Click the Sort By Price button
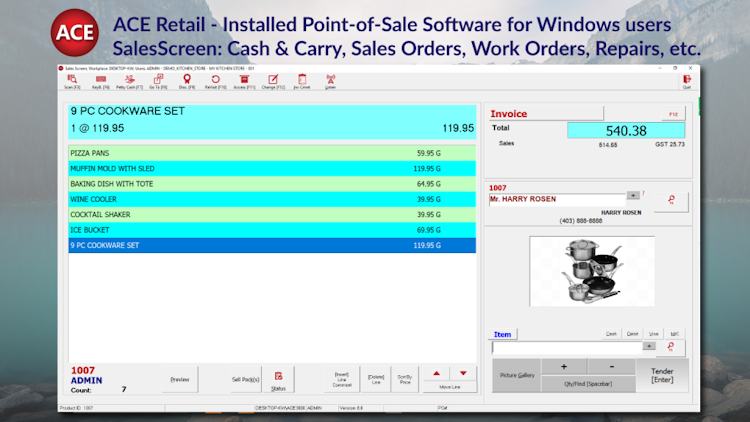This screenshot has width=750, height=422. pos(405,380)
